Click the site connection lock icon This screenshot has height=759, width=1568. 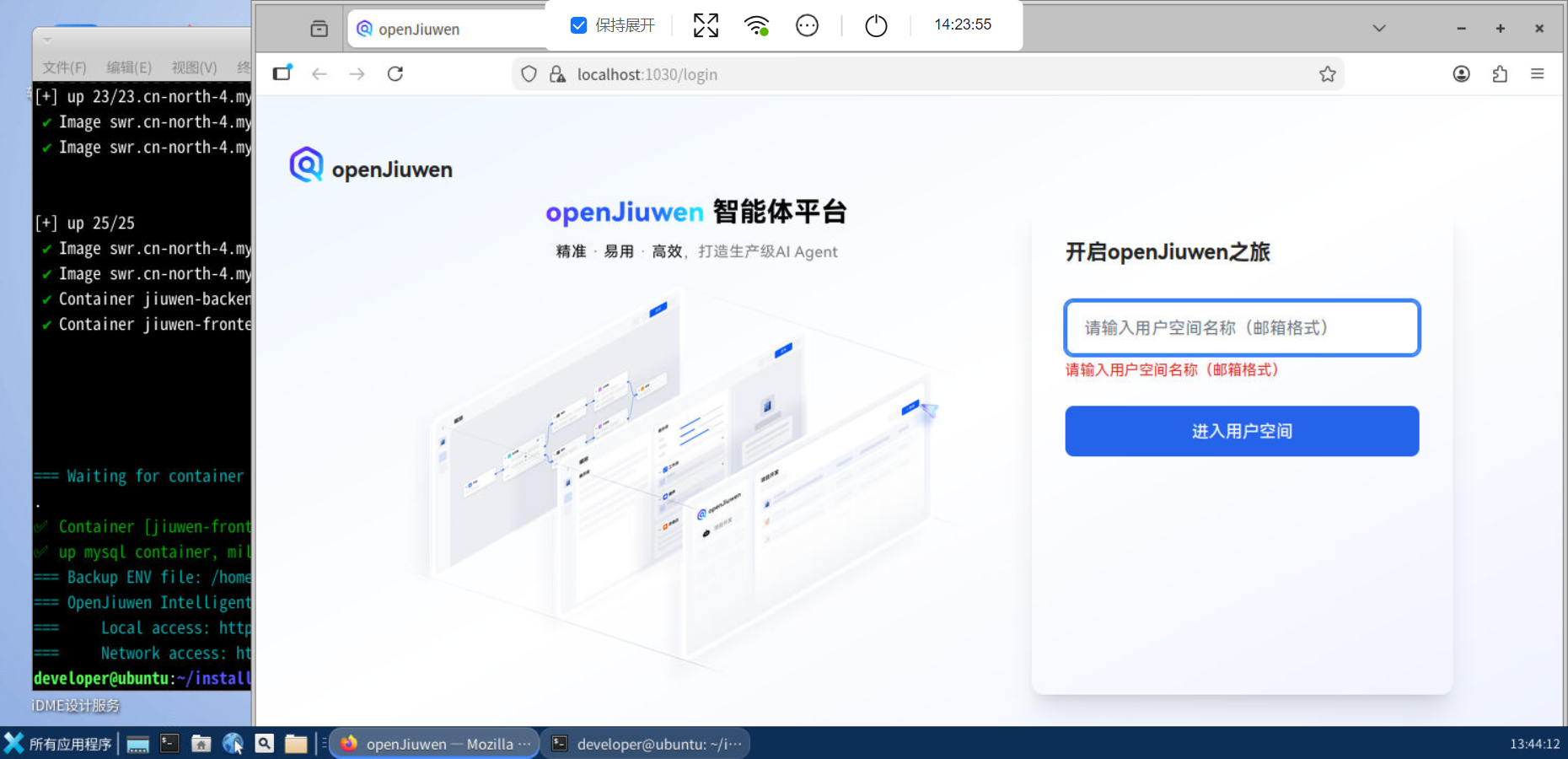[557, 74]
